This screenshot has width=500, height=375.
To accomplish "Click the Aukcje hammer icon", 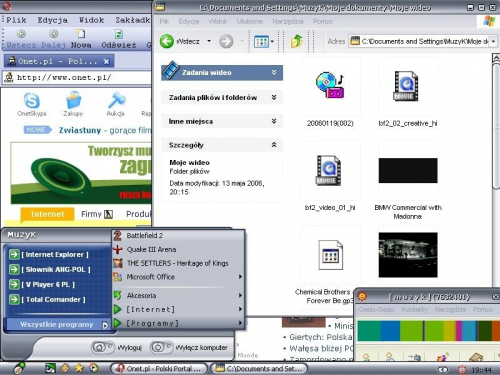I will tap(117, 100).
